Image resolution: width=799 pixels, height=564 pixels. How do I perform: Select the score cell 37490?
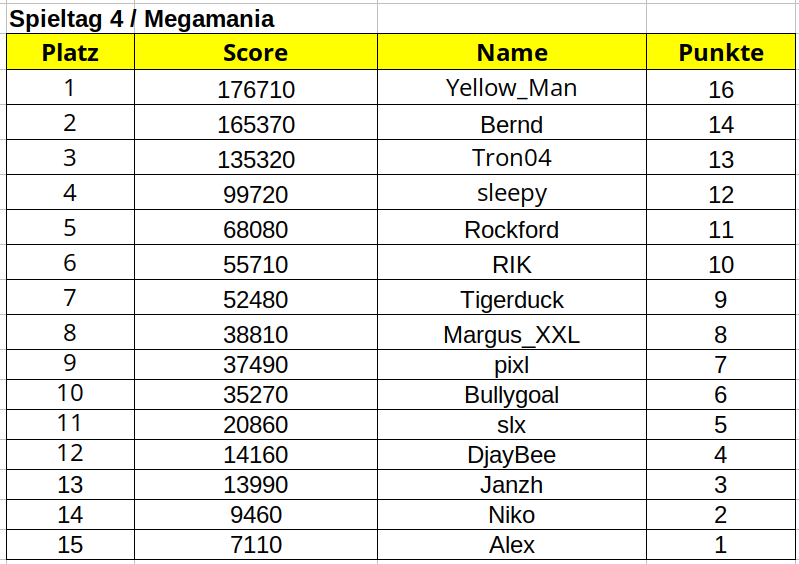coord(256,365)
